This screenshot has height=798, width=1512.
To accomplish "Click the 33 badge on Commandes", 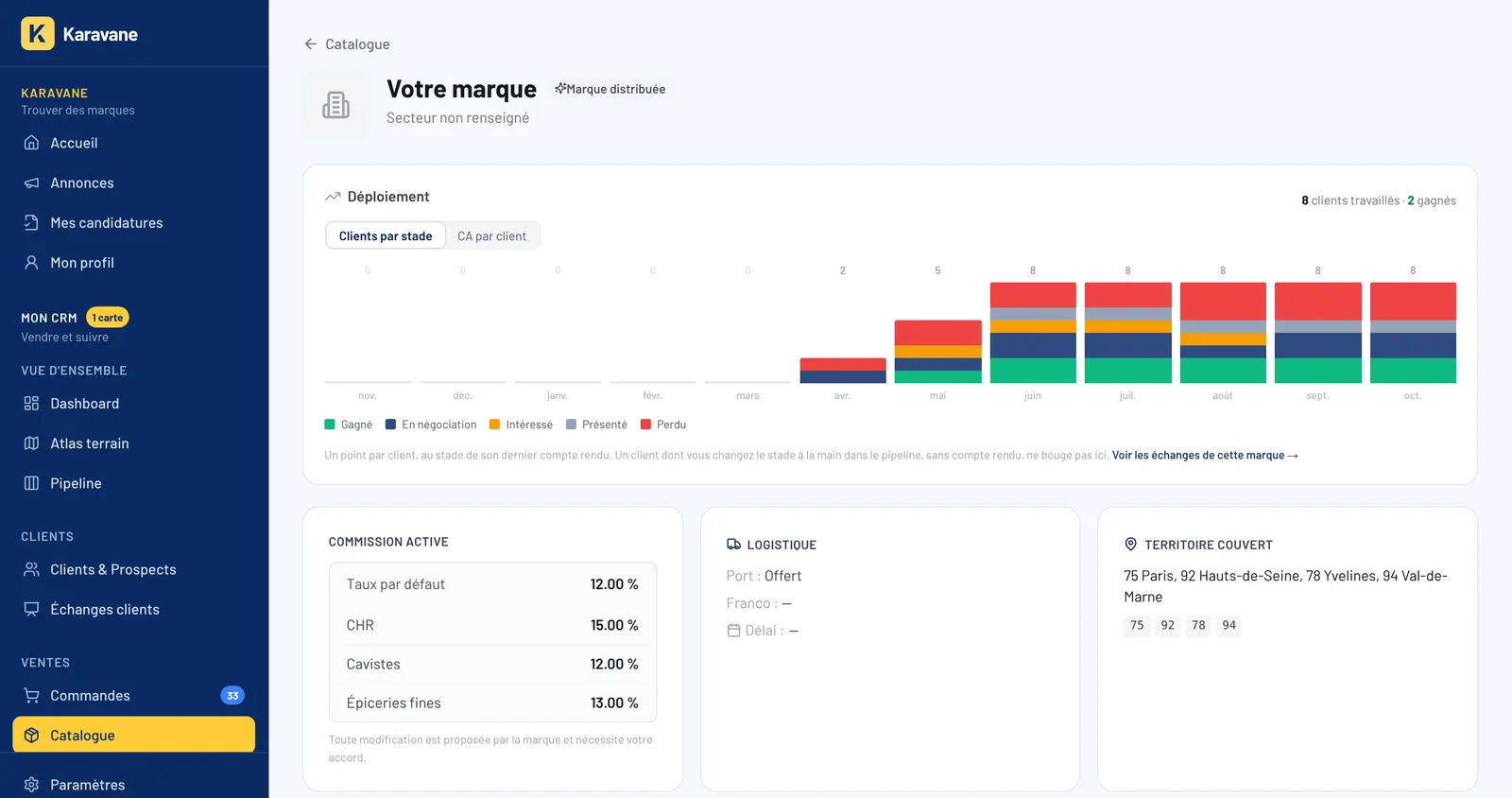I will [x=232, y=696].
